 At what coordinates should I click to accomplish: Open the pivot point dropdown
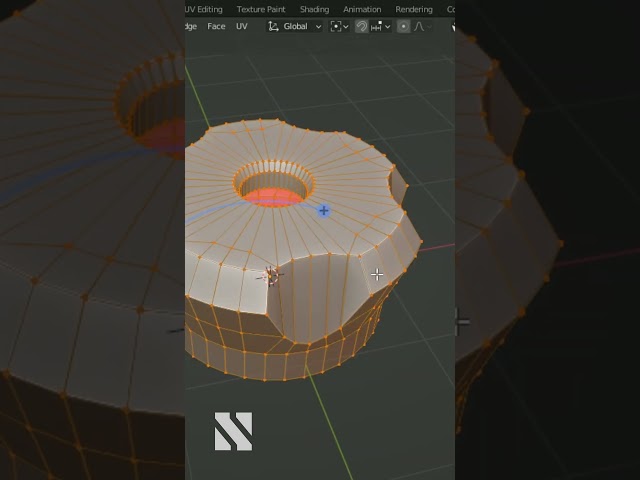coord(340,27)
